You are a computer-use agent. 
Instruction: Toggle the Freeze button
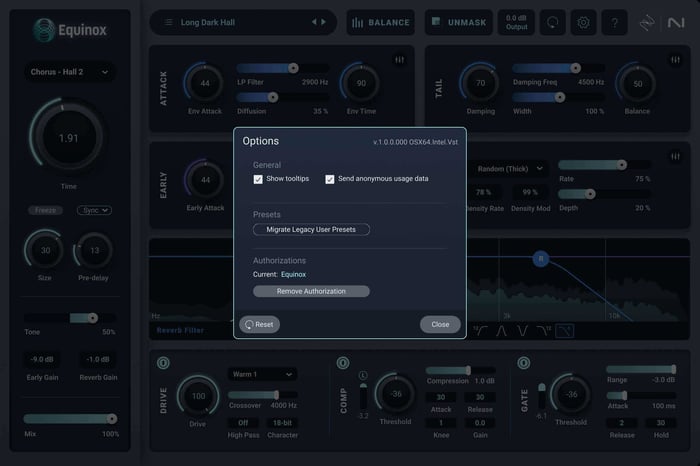pyautogui.click(x=46, y=210)
